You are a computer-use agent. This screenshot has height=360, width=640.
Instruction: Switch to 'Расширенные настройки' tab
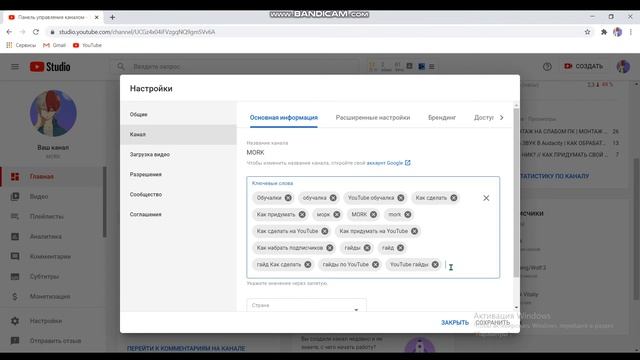pyautogui.click(x=373, y=118)
